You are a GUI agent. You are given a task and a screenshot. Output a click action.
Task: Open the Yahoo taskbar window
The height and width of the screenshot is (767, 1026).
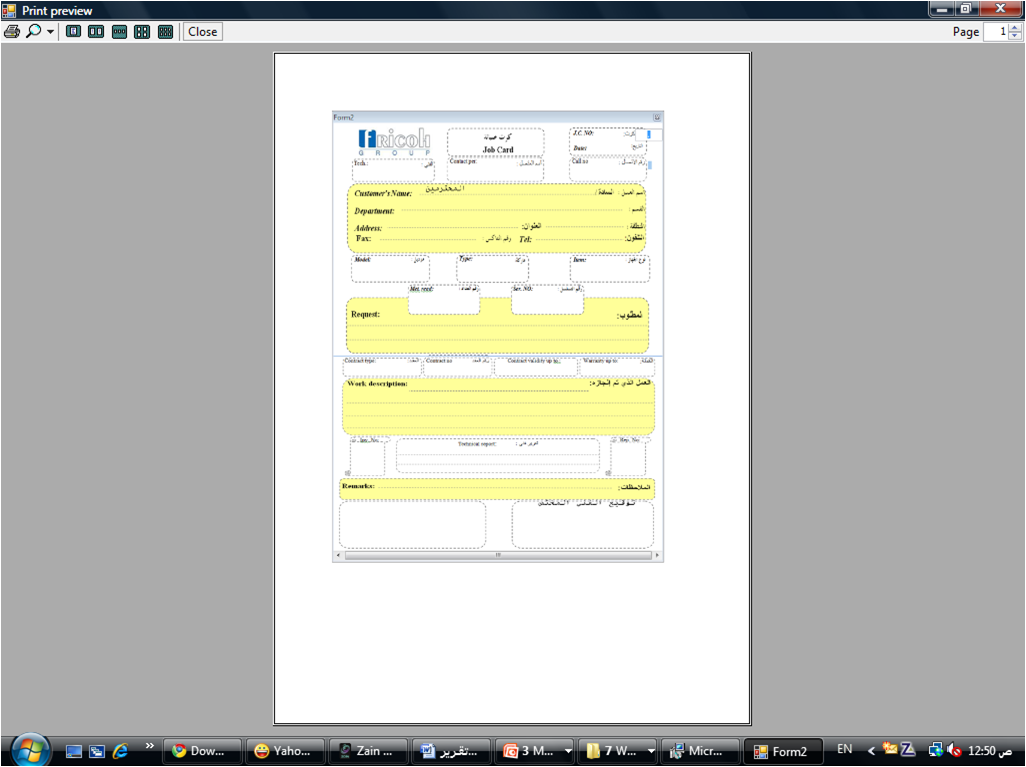[x=285, y=751]
